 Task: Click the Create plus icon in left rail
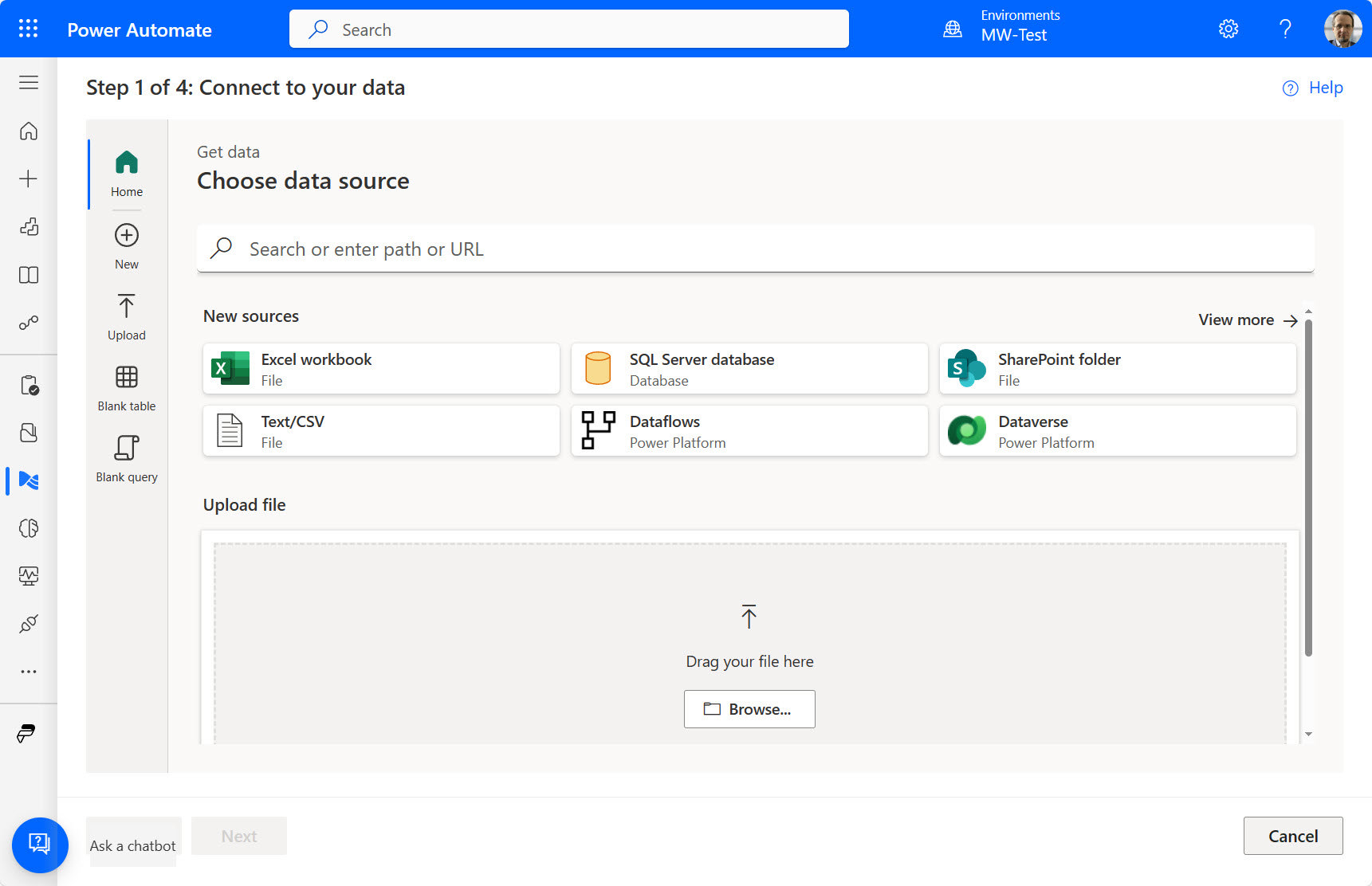pos(29,178)
